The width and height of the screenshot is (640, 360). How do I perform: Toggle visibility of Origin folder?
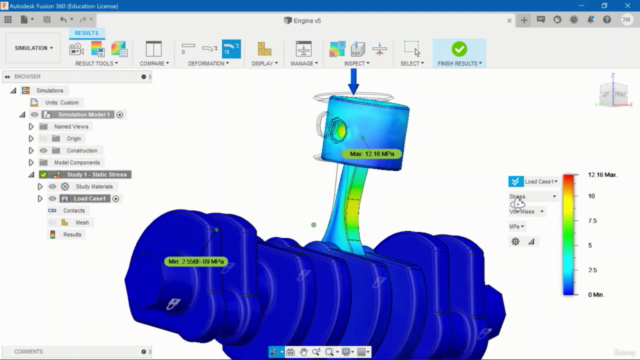[x=43, y=139]
